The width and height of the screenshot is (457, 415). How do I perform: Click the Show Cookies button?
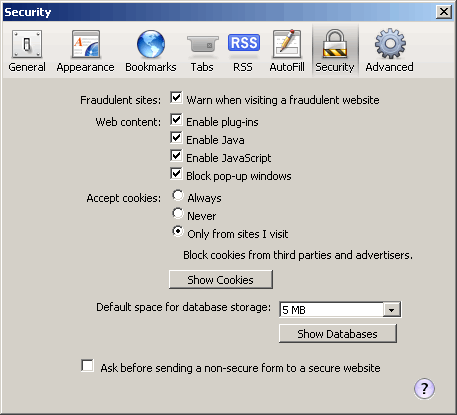[x=221, y=280]
